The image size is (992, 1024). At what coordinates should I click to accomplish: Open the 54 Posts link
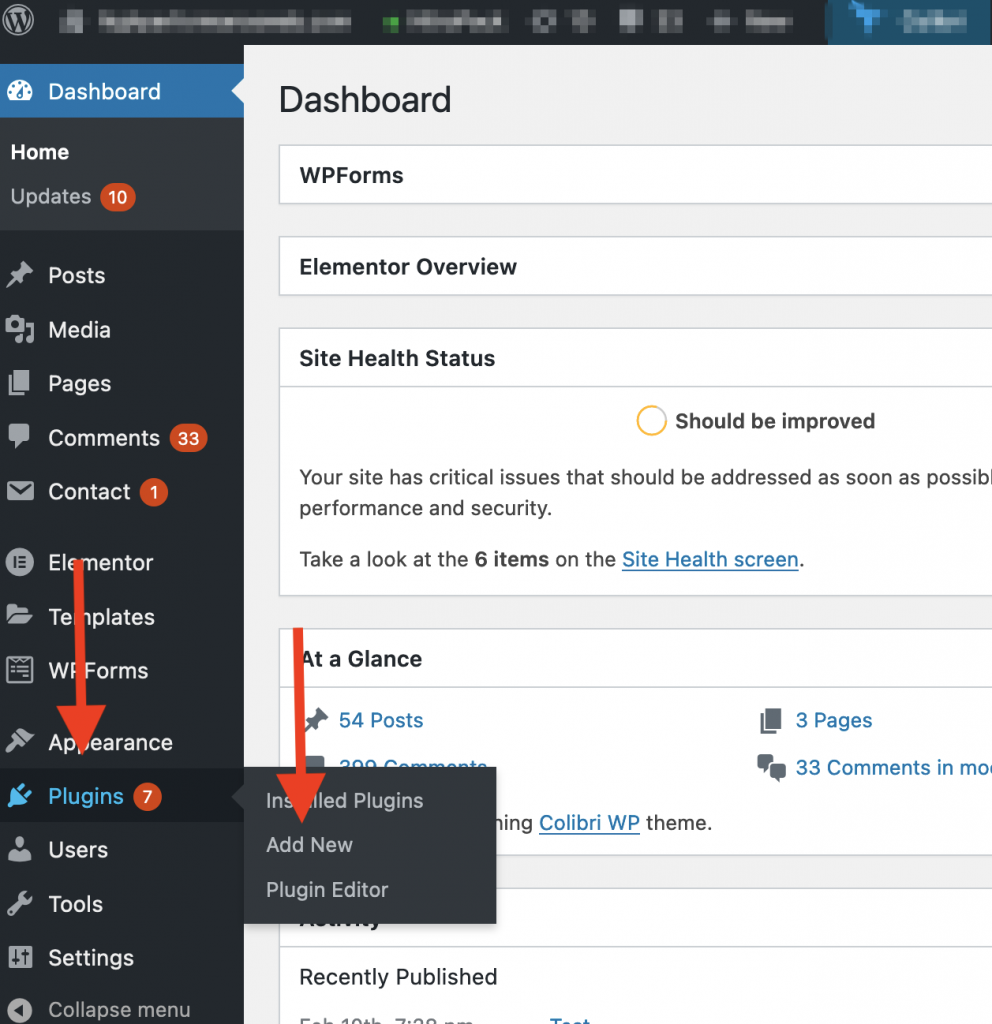tap(381, 720)
